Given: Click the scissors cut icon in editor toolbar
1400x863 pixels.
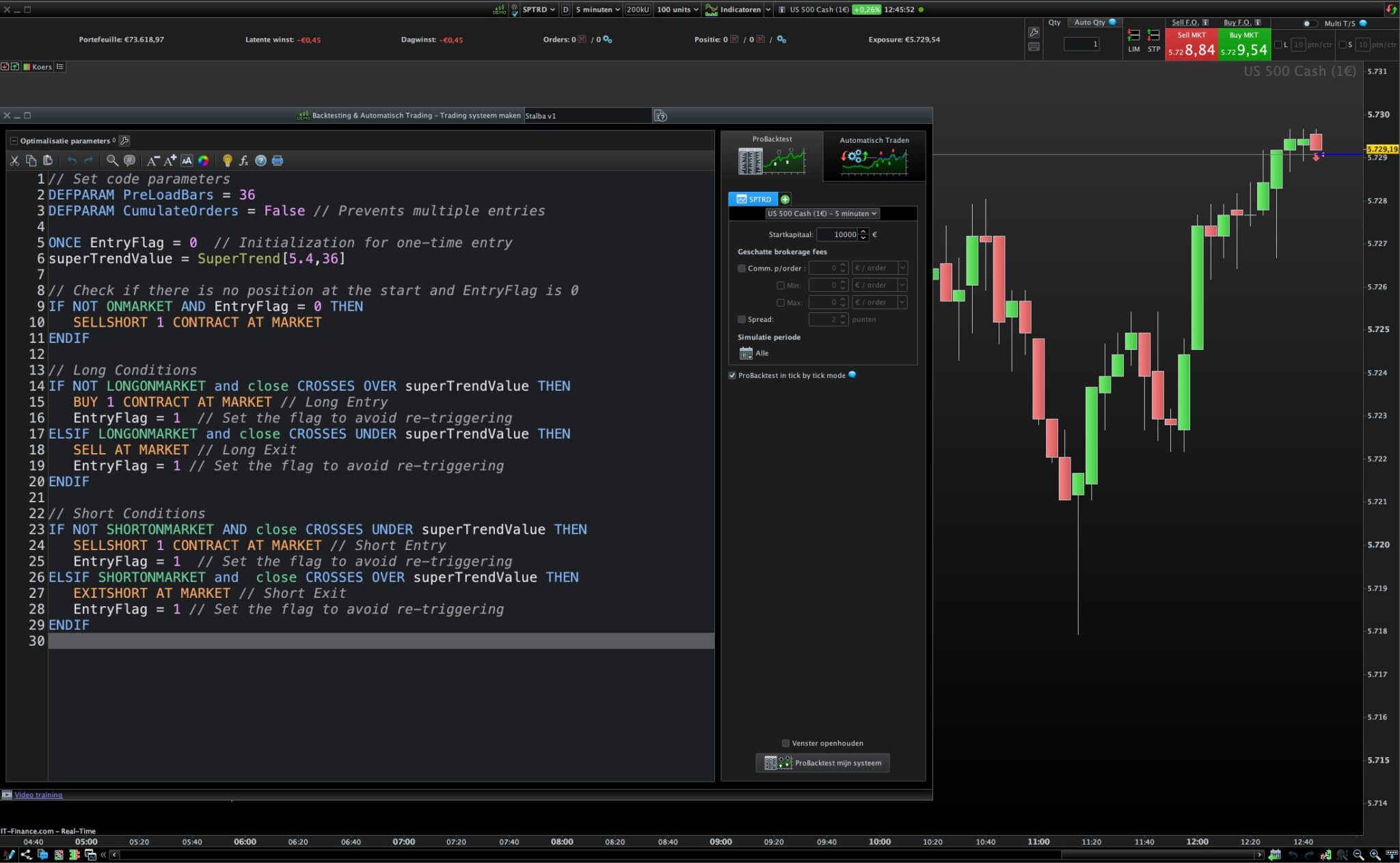Looking at the screenshot, I should (14, 161).
